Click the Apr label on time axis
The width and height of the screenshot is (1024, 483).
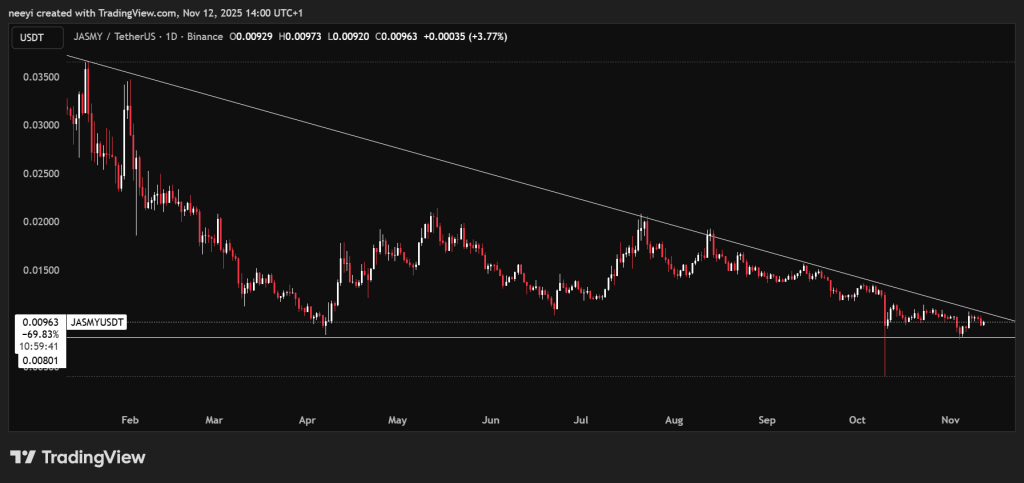pyautogui.click(x=308, y=420)
